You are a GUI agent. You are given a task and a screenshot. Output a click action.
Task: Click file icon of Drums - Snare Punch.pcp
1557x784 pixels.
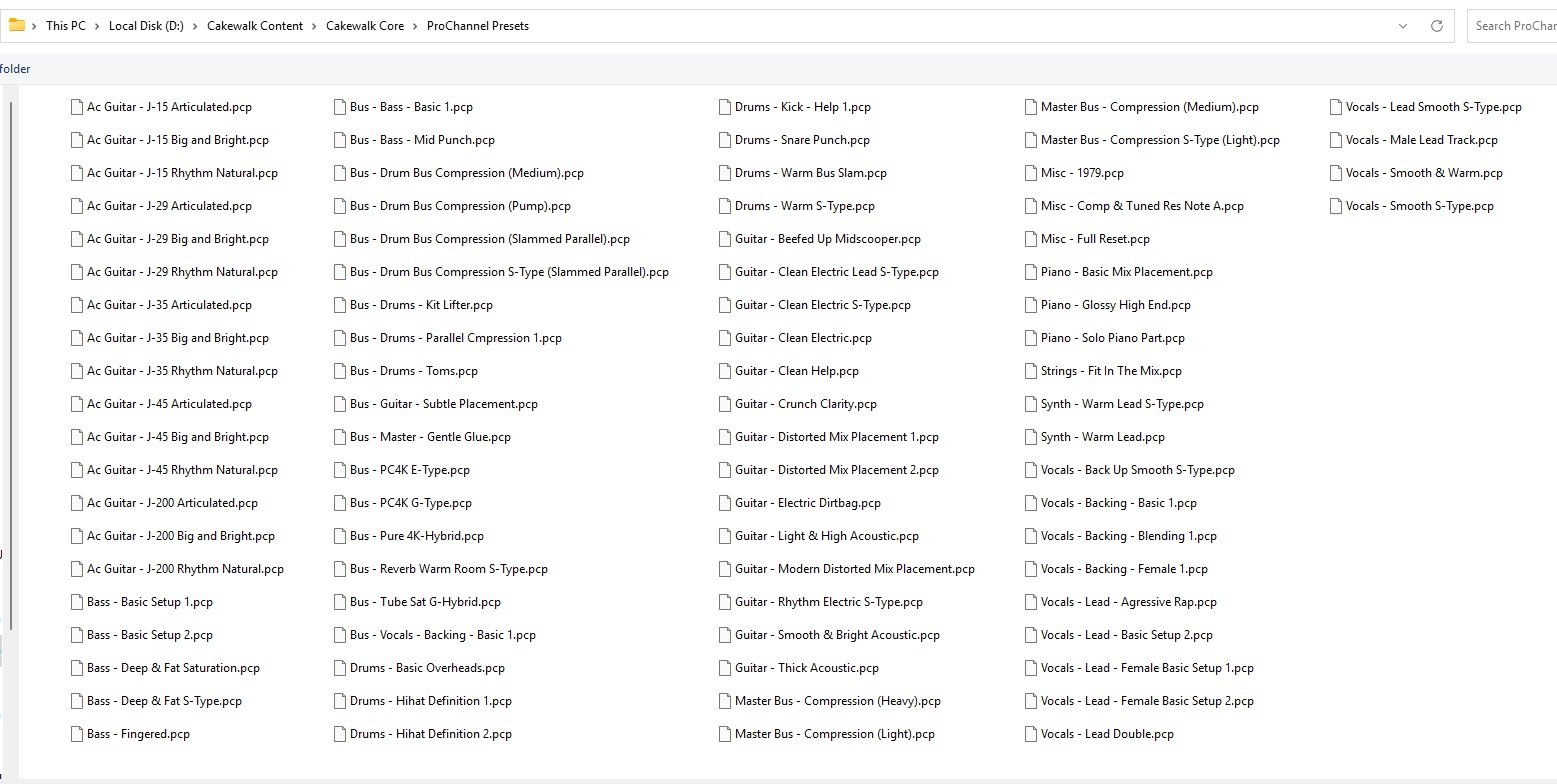(725, 140)
